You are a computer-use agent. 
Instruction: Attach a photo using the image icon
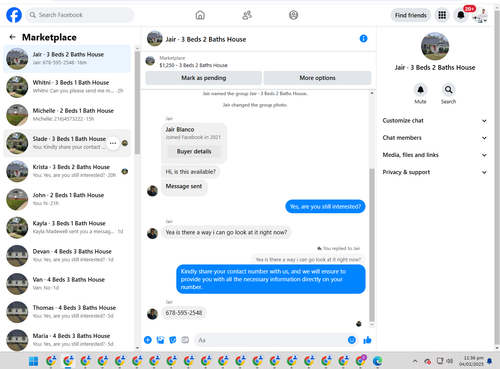(160, 340)
